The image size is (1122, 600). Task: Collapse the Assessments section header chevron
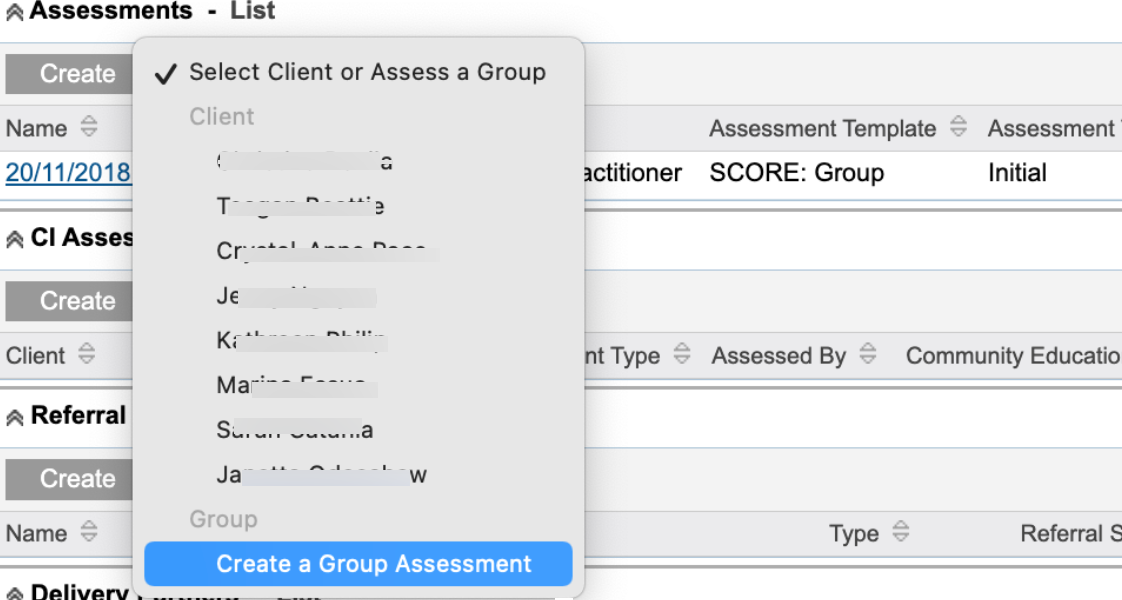point(14,11)
